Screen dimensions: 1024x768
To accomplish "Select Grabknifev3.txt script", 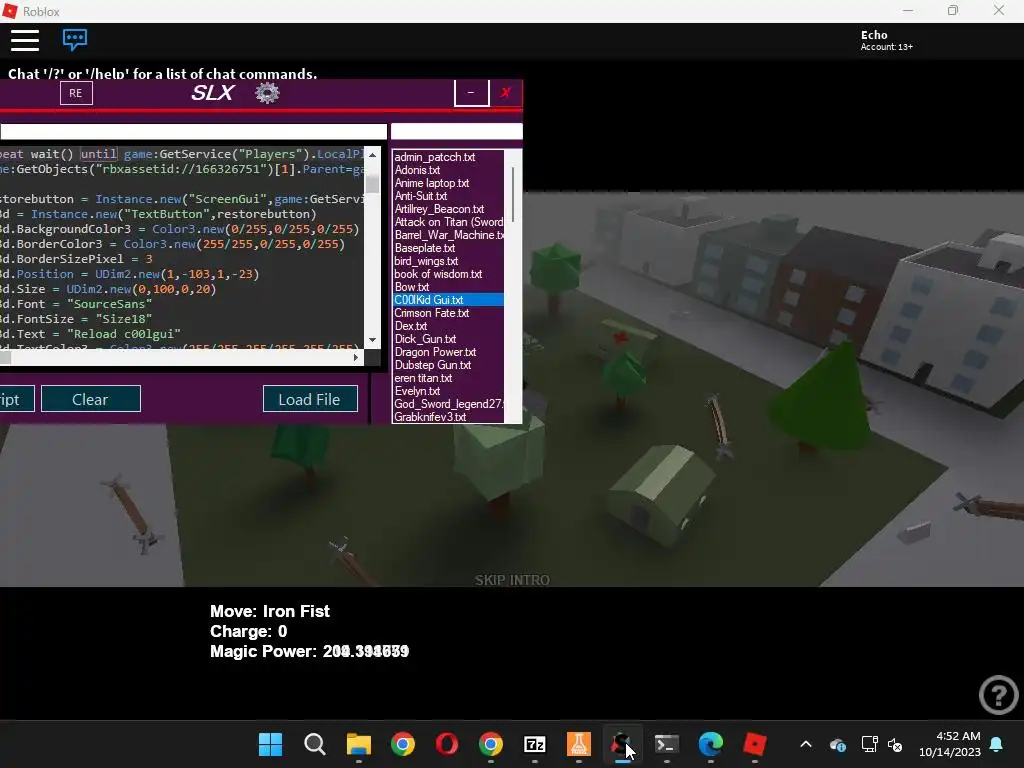I will pos(448,417).
